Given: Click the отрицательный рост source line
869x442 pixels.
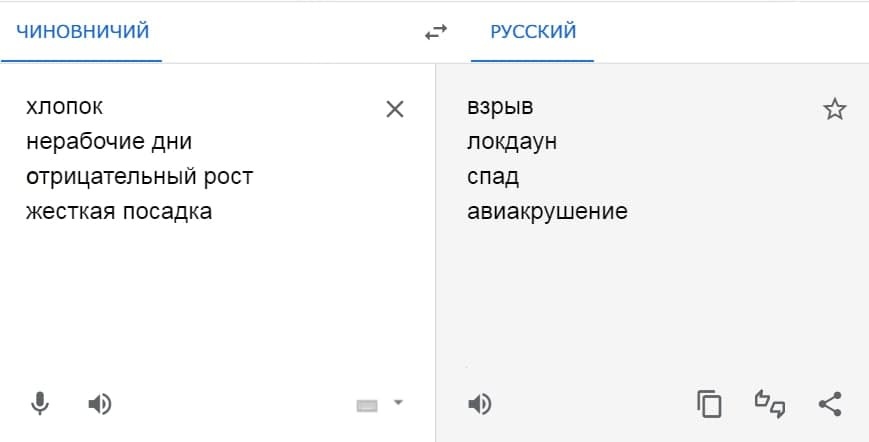Looking at the screenshot, I should coord(139,176).
